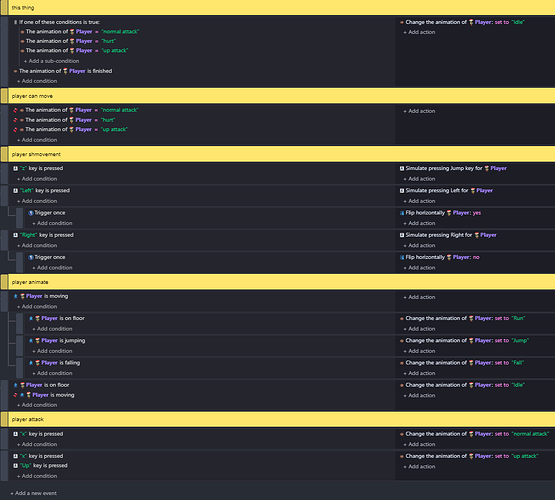555x500 pixels.
Task: Select the "player can move" comment header
Action: 281,96
